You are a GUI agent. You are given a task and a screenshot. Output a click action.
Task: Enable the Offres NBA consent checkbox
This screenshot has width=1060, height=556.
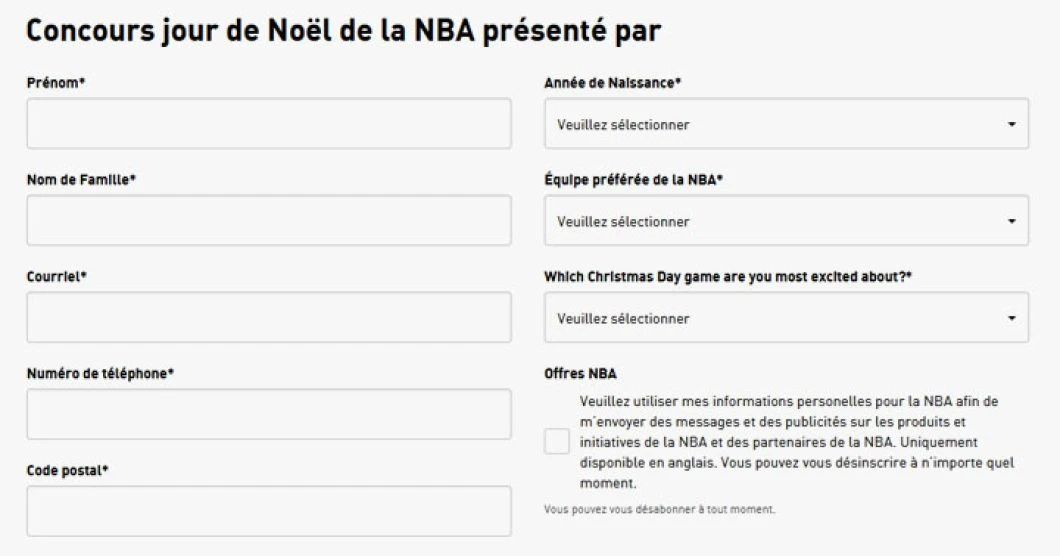[x=557, y=442]
